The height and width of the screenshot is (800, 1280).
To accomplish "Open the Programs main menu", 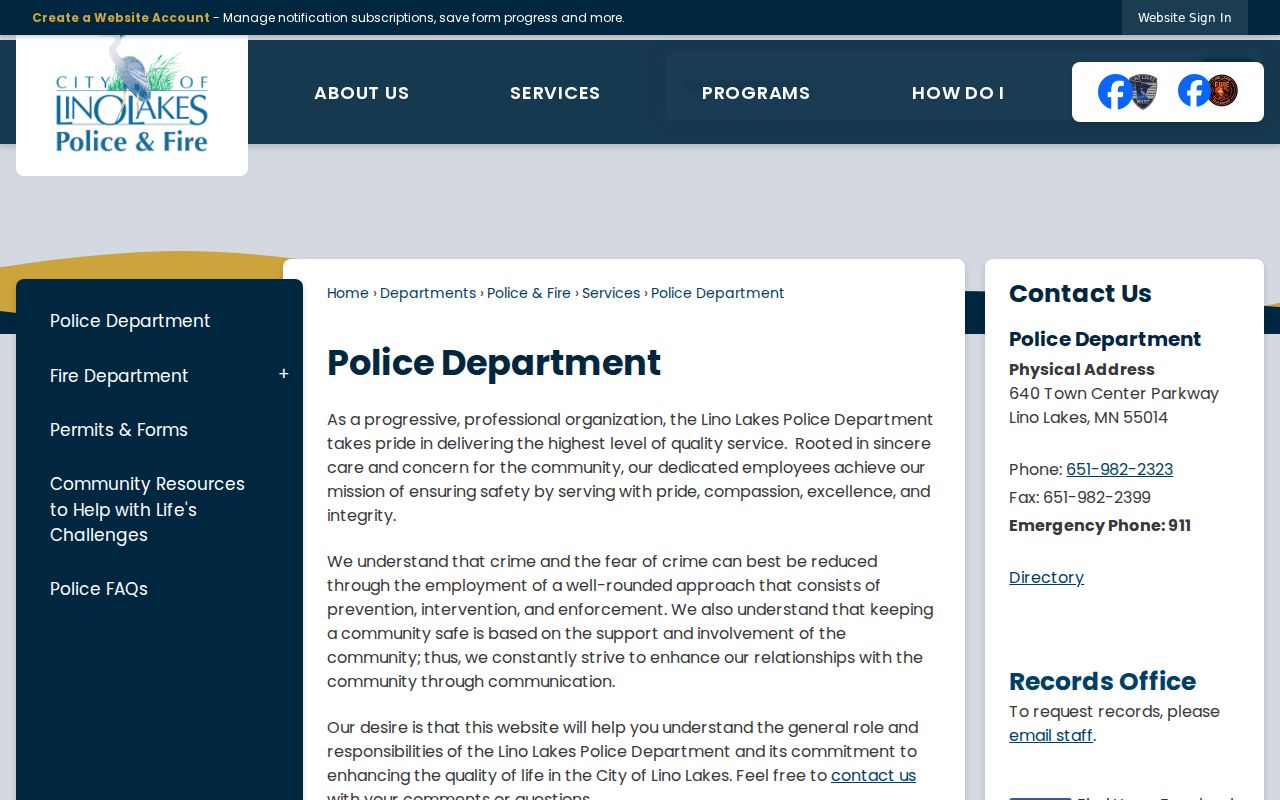I will [x=756, y=93].
